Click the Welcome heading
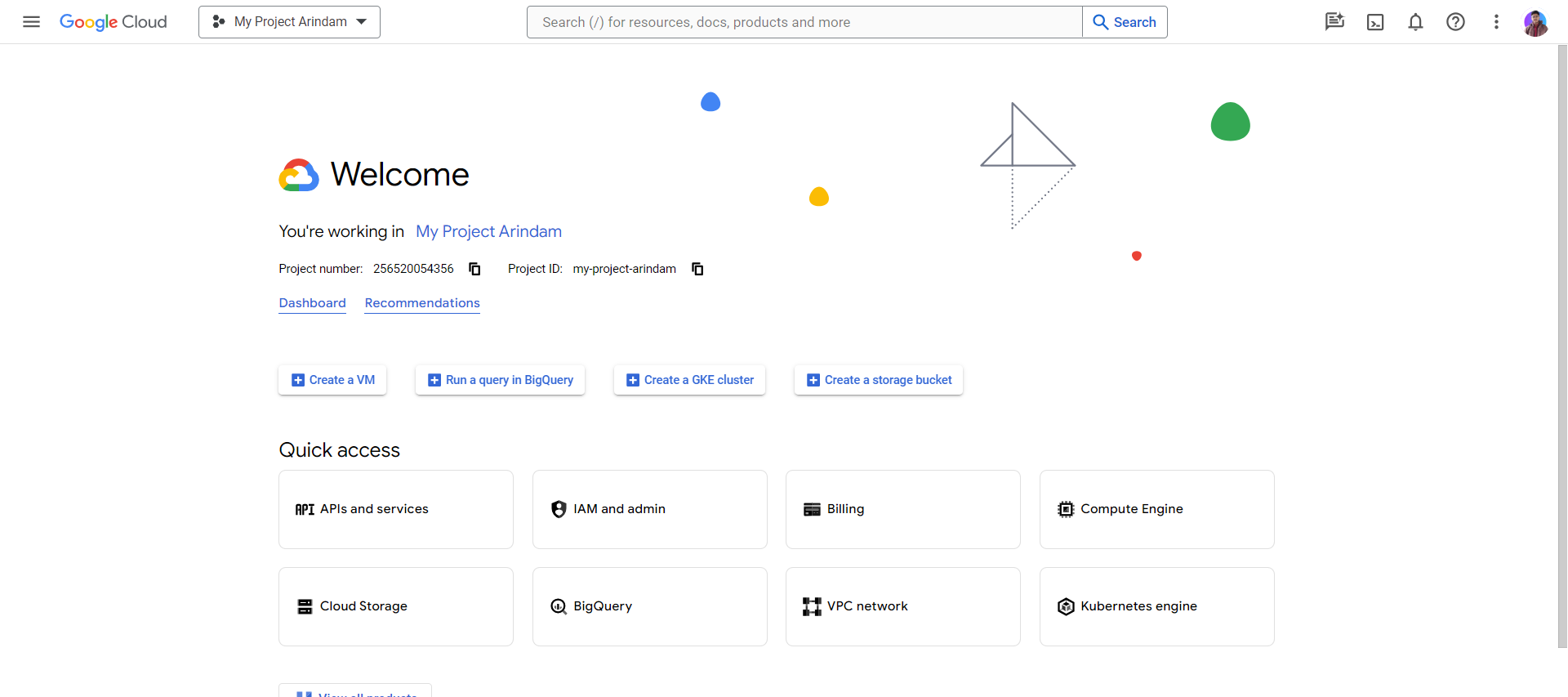 point(399,174)
